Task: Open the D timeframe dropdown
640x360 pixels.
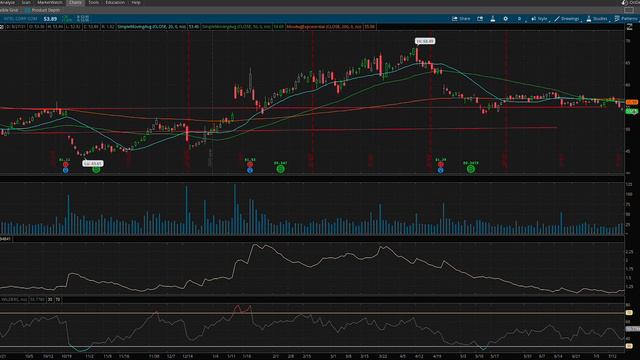Action: (x=519, y=19)
